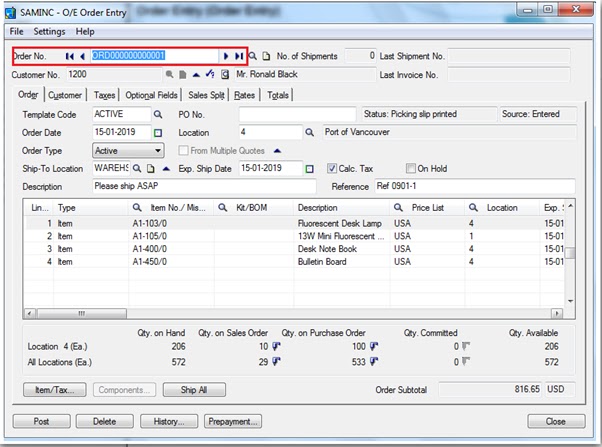This screenshot has width=602, height=447.
Task: Jump to last order record
Action: pyautogui.click(x=239, y=56)
